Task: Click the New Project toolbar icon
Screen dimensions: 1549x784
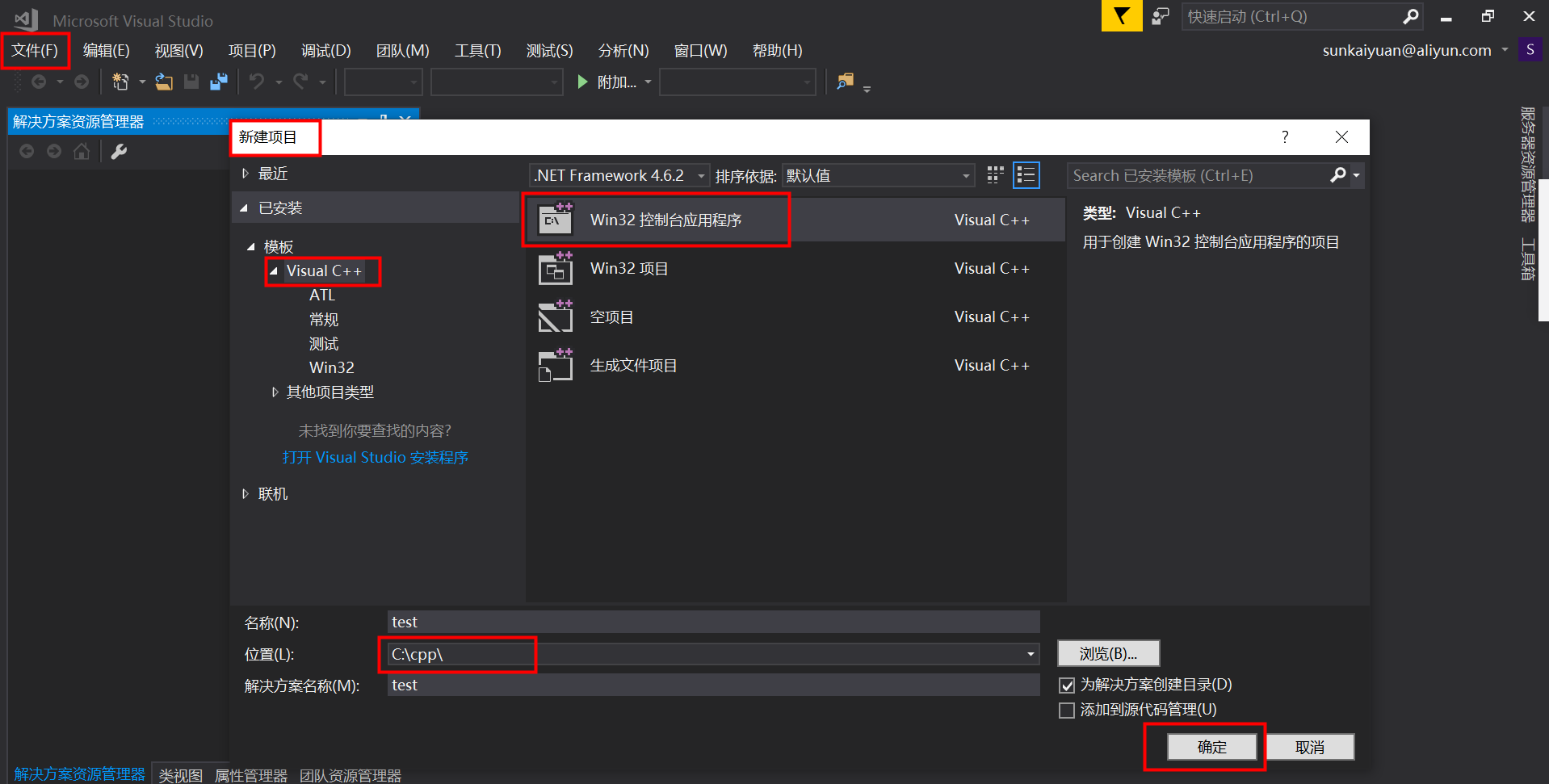Action: (120, 82)
